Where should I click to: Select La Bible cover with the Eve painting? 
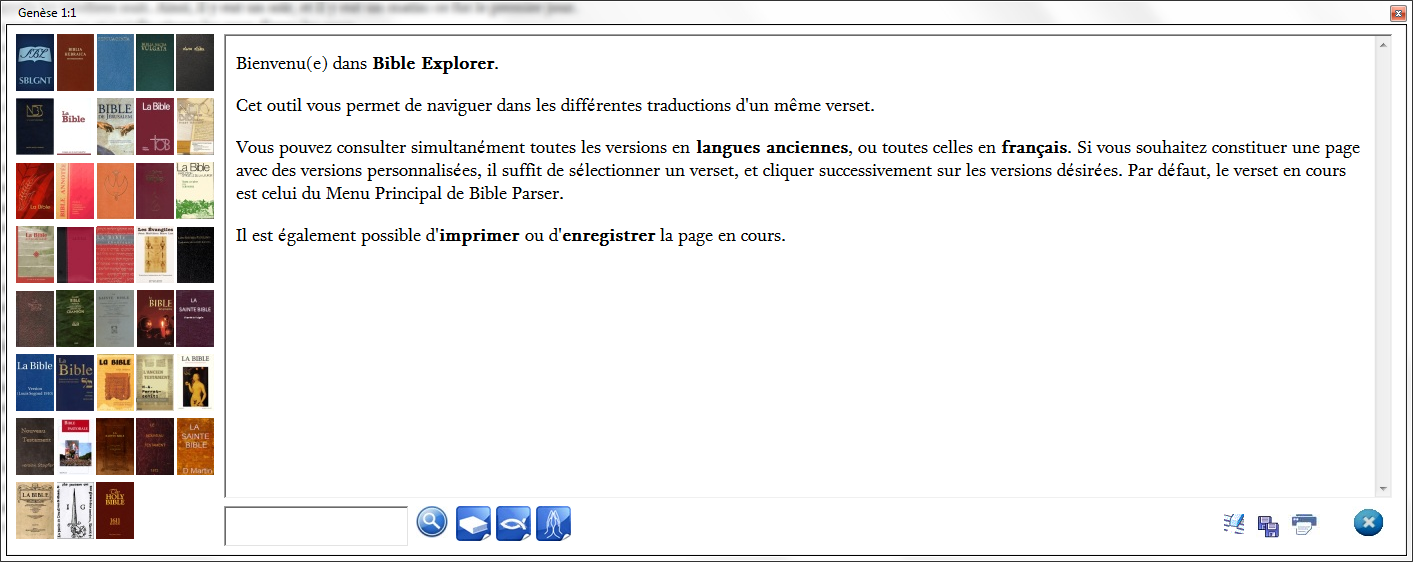point(195,383)
